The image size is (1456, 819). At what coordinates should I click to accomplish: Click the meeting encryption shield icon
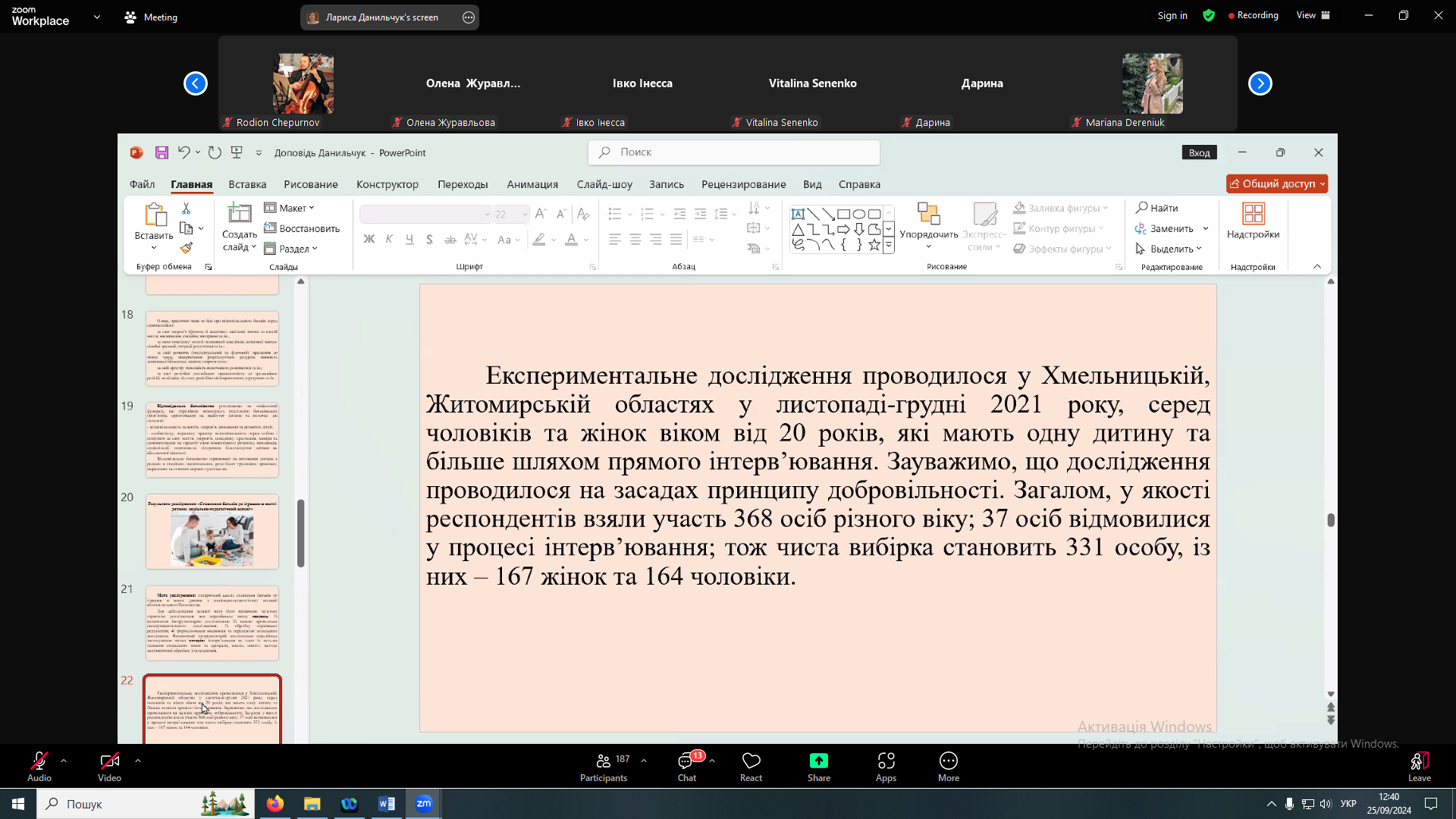point(1209,15)
